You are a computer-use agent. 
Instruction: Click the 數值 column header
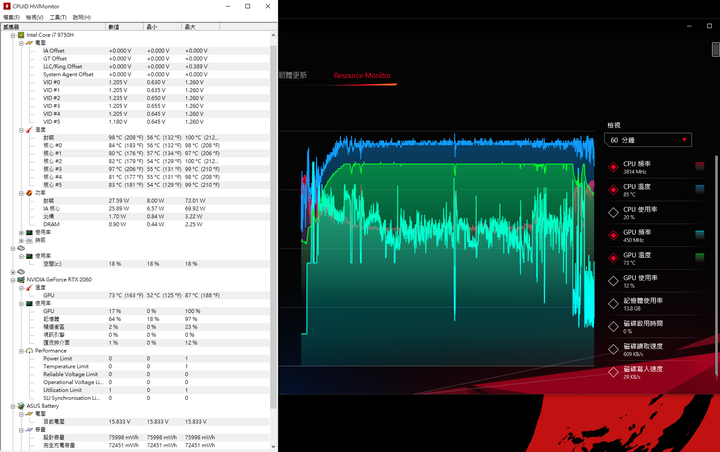pyautogui.click(x=124, y=27)
